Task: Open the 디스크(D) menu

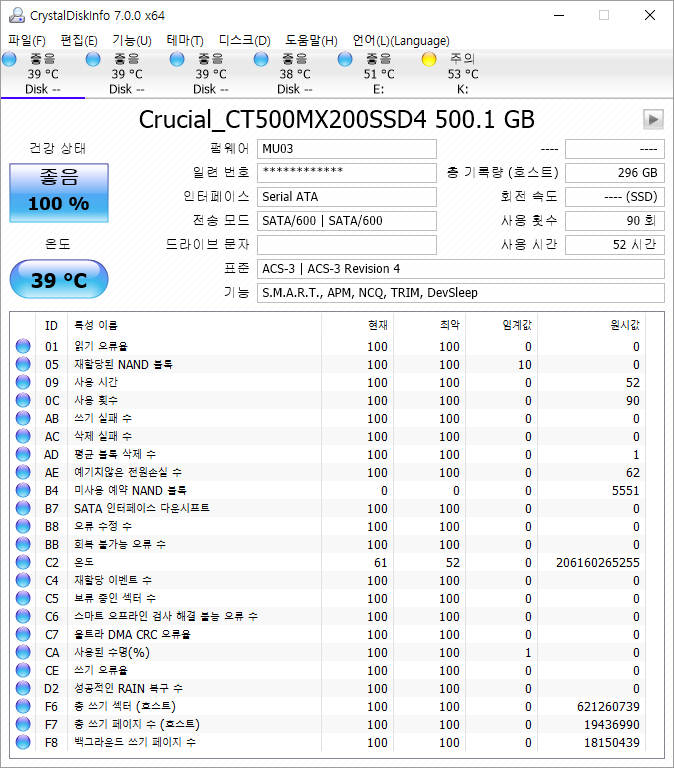Action: pyautogui.click(x=244, y=41)
